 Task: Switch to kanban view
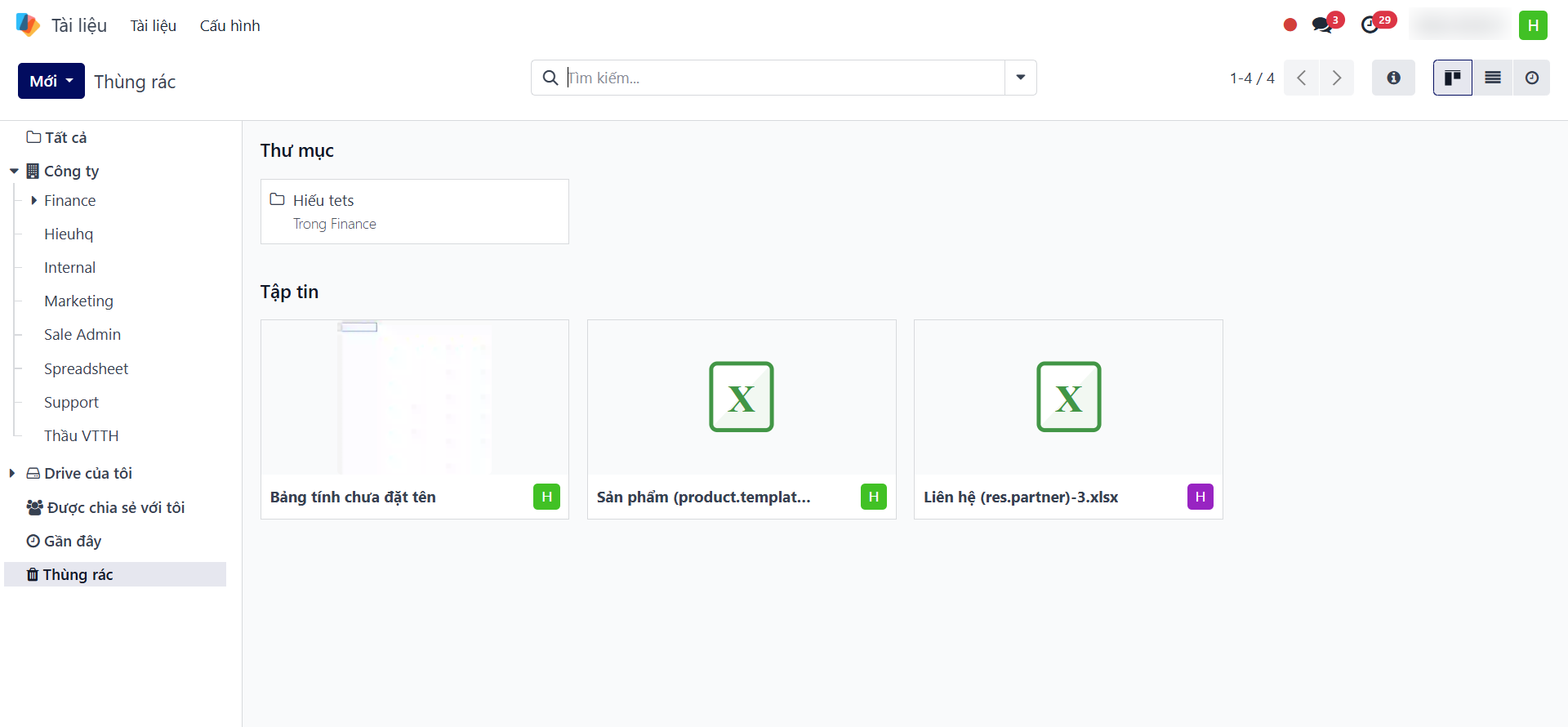[1452, 78]
